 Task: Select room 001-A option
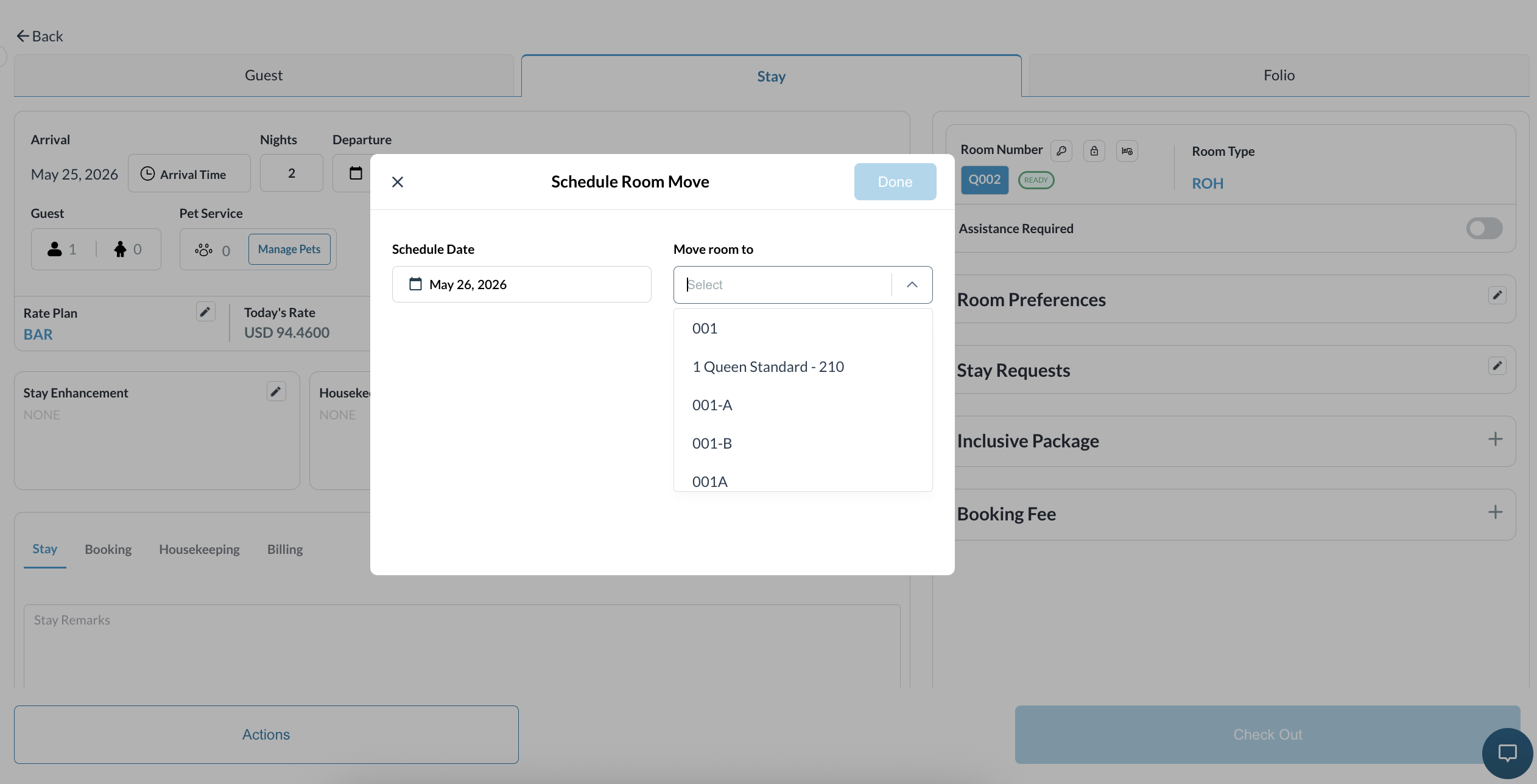tap(803, 405)
